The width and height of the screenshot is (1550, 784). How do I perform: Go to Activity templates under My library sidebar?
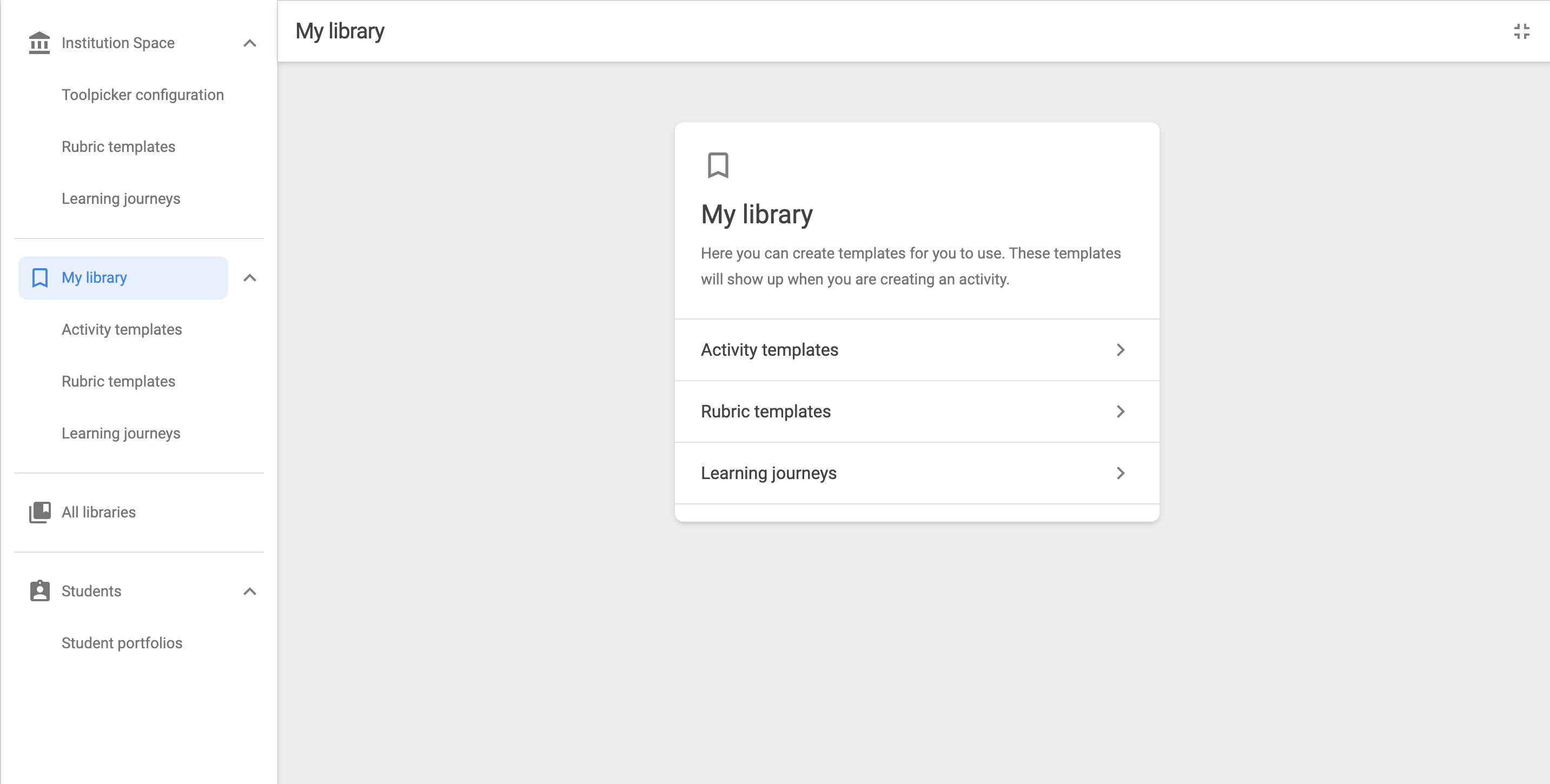click(122, 330)
